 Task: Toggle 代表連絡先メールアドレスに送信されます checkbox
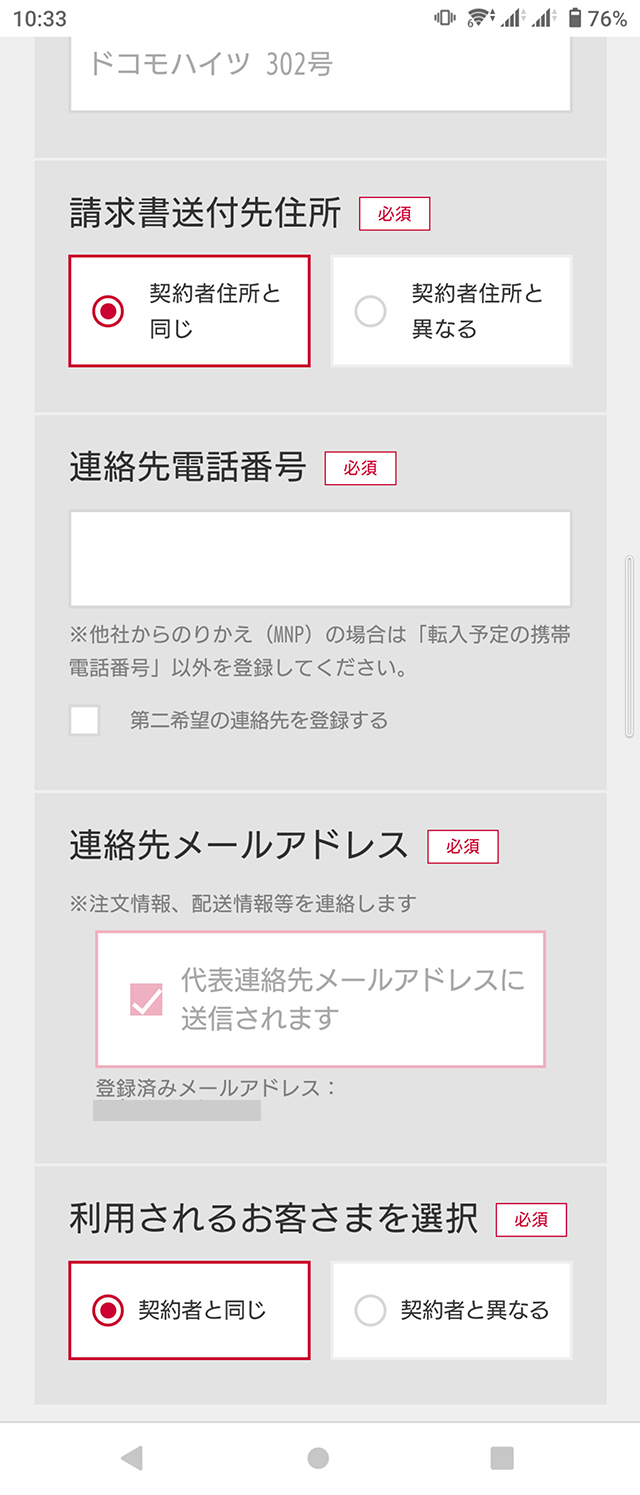pos(146,999)
